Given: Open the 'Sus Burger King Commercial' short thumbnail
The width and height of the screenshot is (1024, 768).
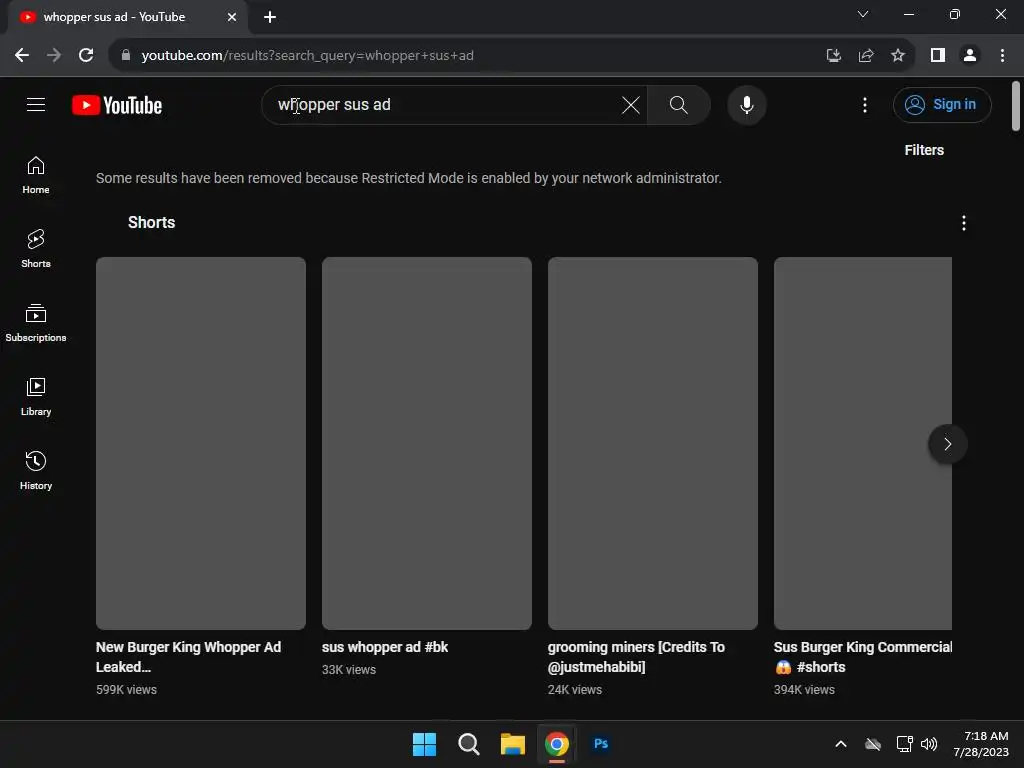Looking at the screenshot, I should [863, 443].
